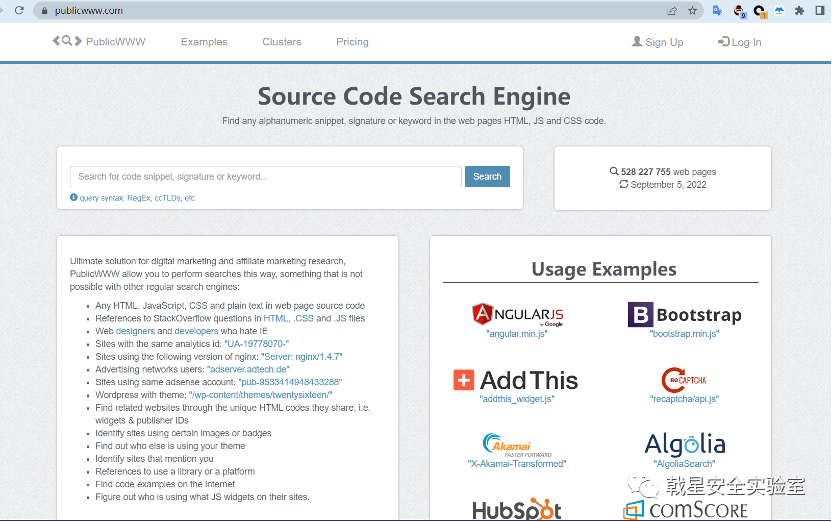The height and width of the screenshot is (522, 832).
Task: Open the Examples menu item
Action: click(204, 42)
